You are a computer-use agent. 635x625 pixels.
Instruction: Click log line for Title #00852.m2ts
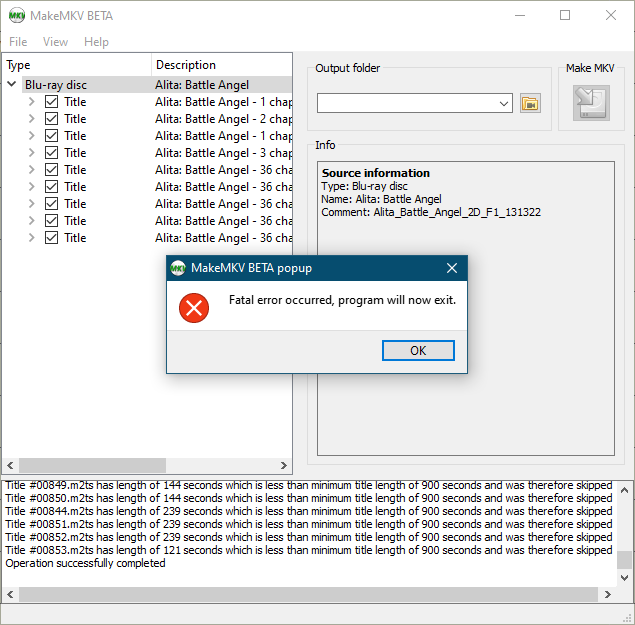click(309, 537)
